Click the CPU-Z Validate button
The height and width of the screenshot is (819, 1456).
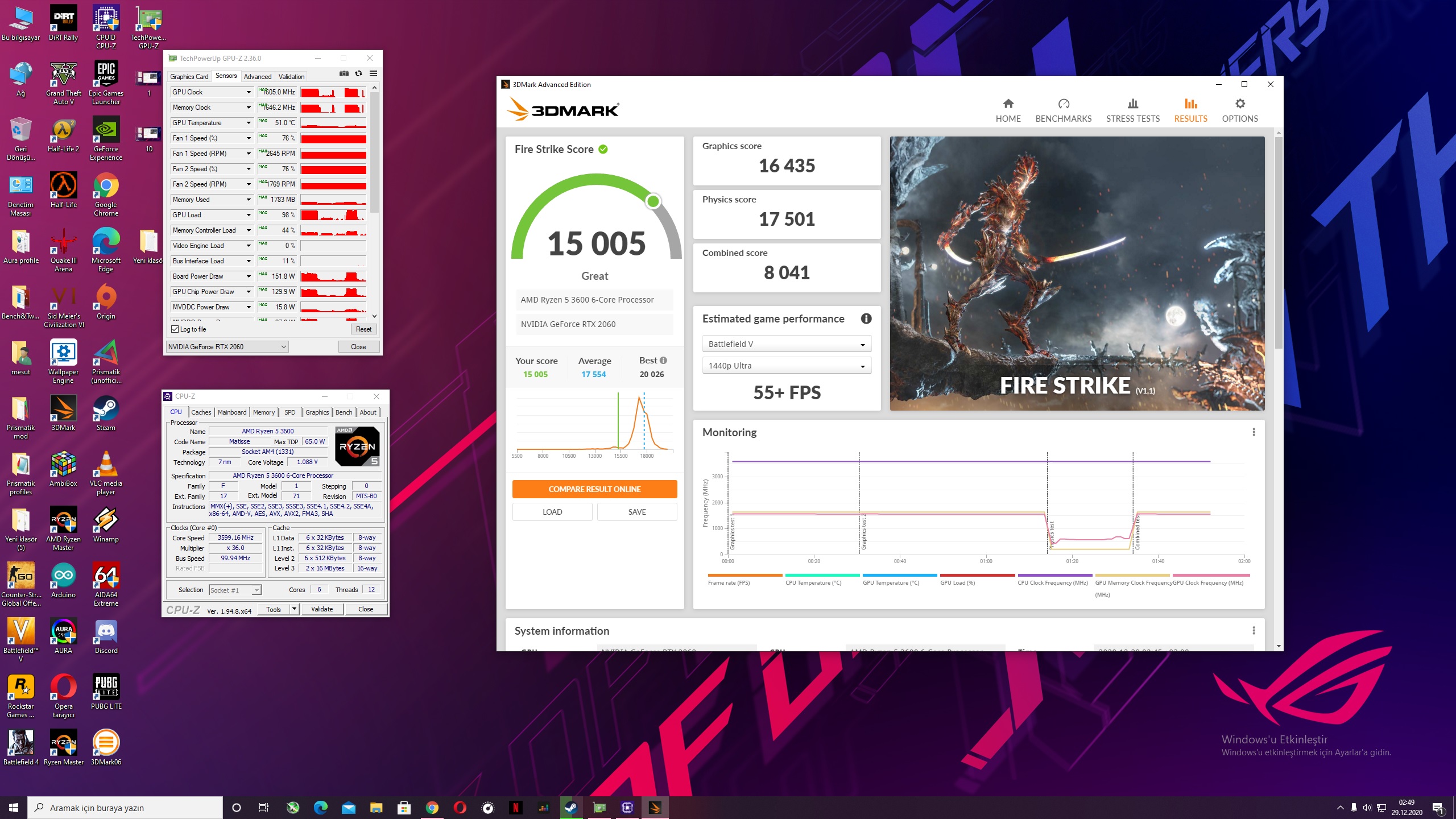pos(322,609)
